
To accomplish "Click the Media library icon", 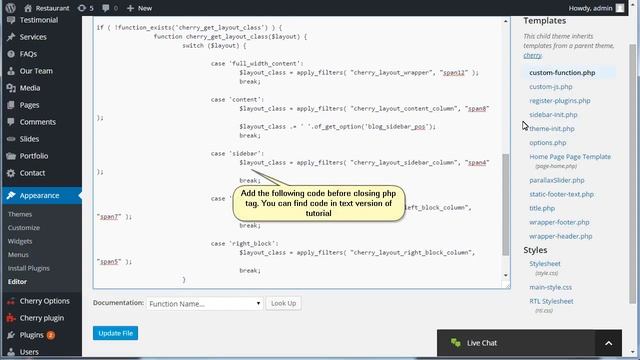I will click(x=11, y=88).
